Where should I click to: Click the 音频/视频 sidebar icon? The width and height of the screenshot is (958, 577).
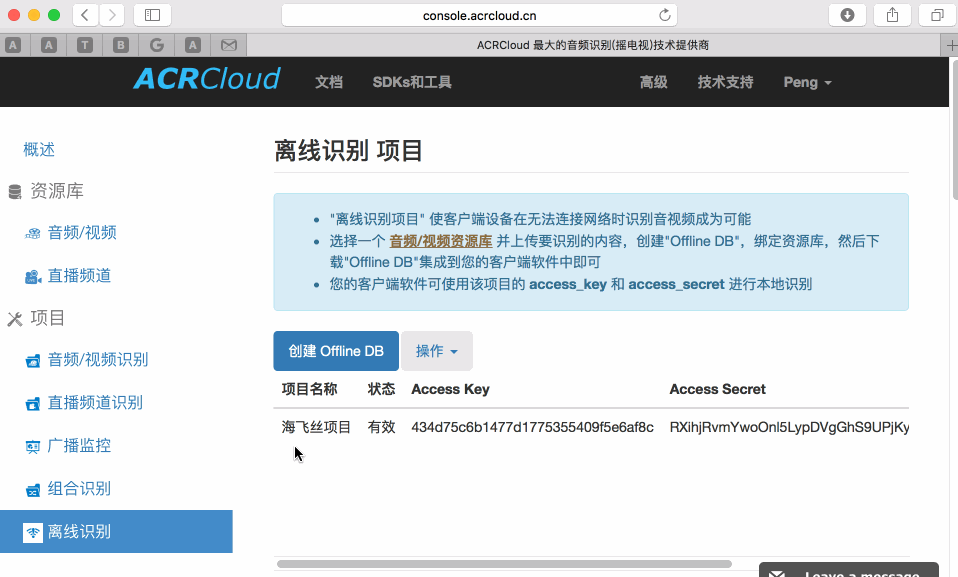pos(32,233)
